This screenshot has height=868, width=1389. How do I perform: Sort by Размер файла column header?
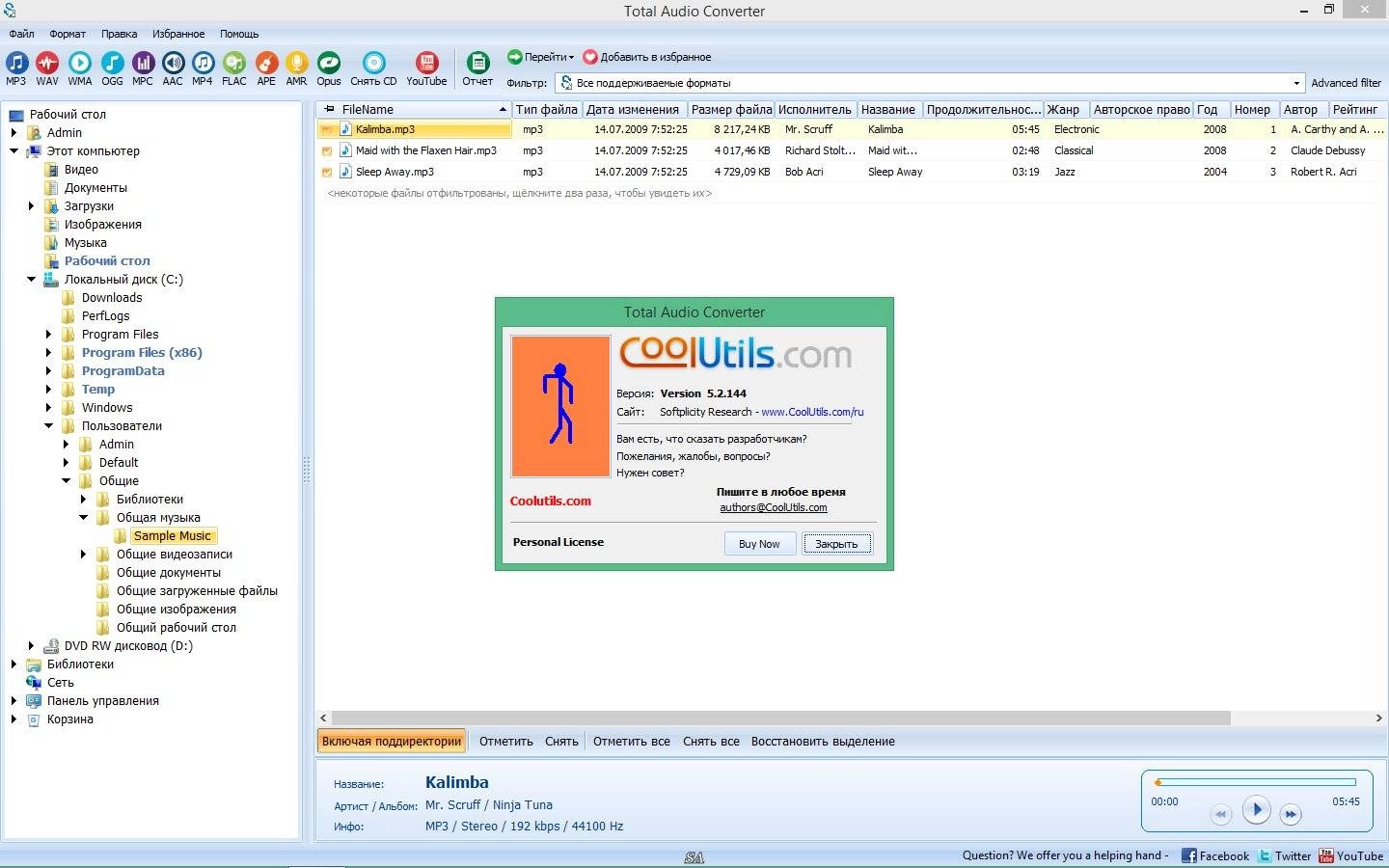point(731,109)
